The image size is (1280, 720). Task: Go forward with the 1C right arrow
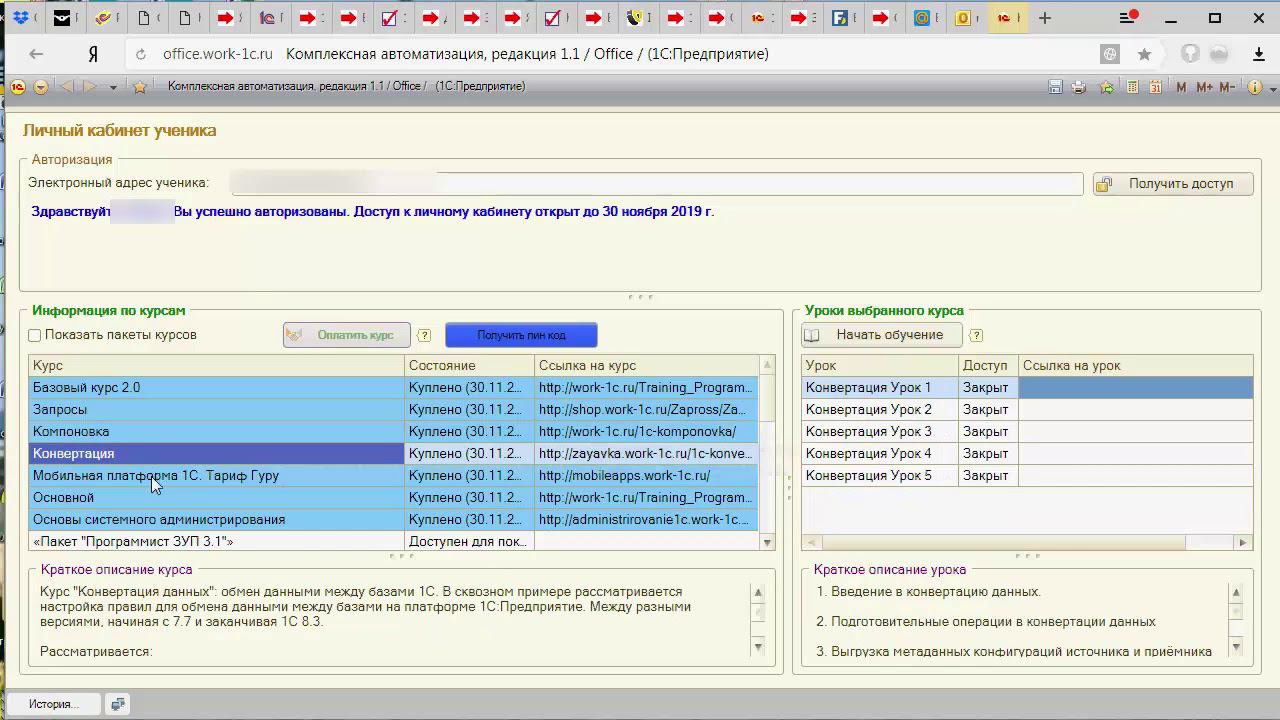pyautogui.click(x=91, y=87)
